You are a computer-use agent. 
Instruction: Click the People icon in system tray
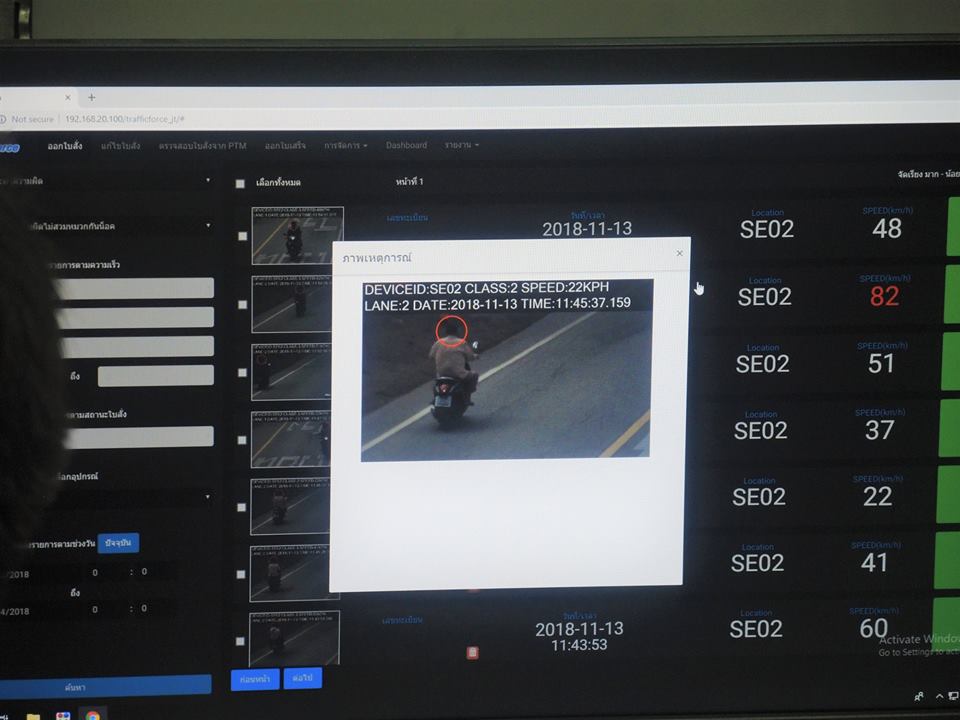click(x=919, y=696)
